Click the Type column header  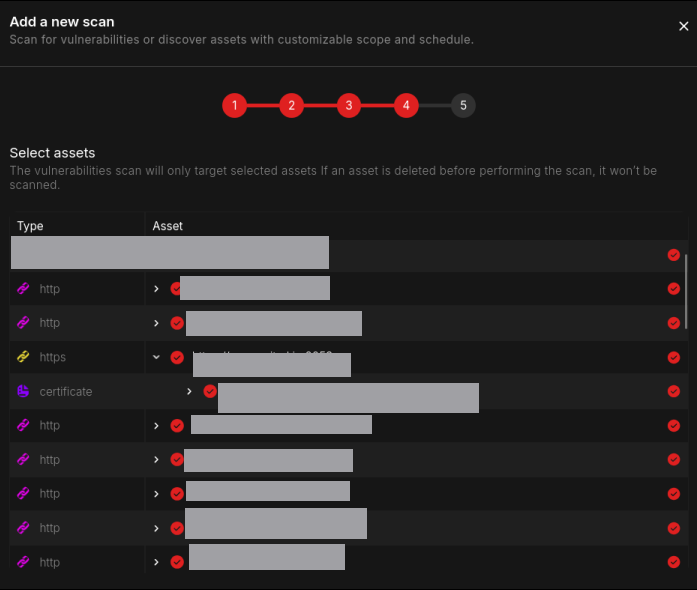pos(30,226)
